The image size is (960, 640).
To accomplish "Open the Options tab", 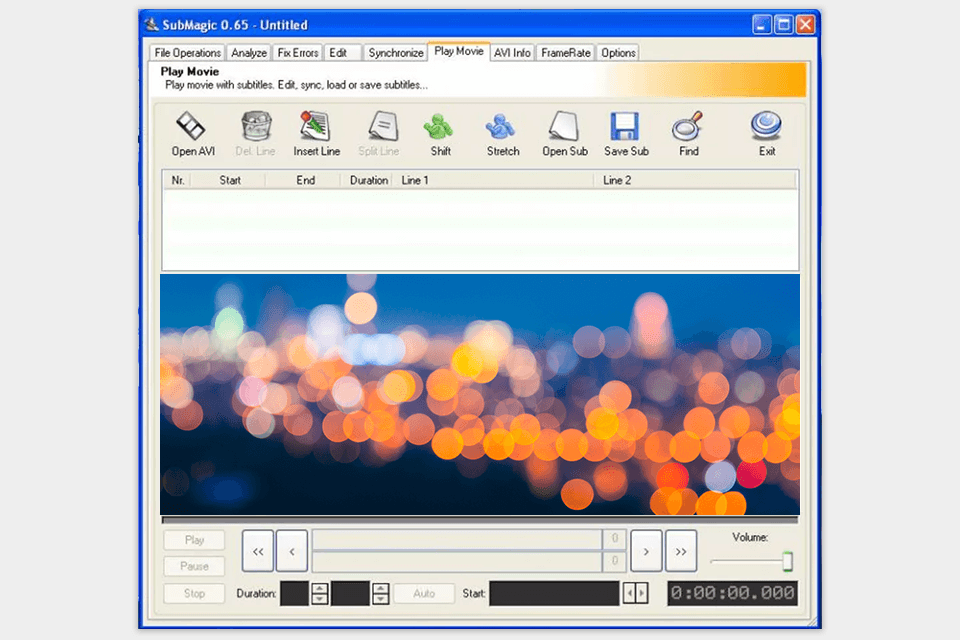I will pos(617,52).
